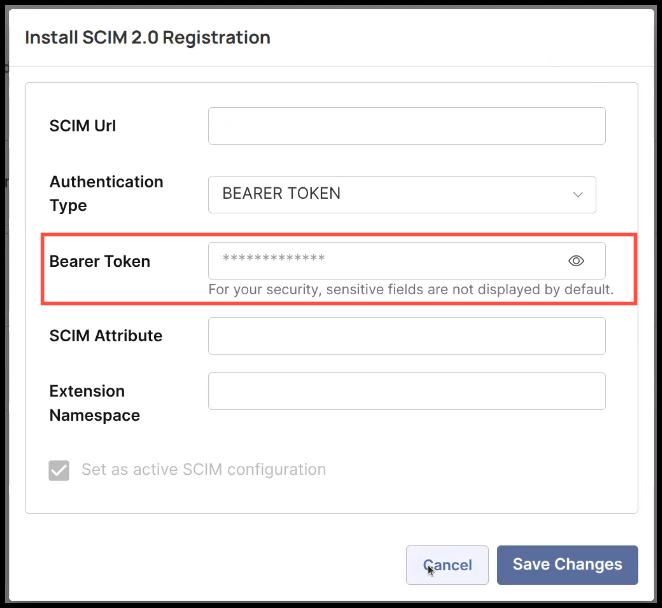Click the 'Set as active SCIM configuration' text
The height and width of the screenshot is (608, 662).
click(x=203, y=470)
